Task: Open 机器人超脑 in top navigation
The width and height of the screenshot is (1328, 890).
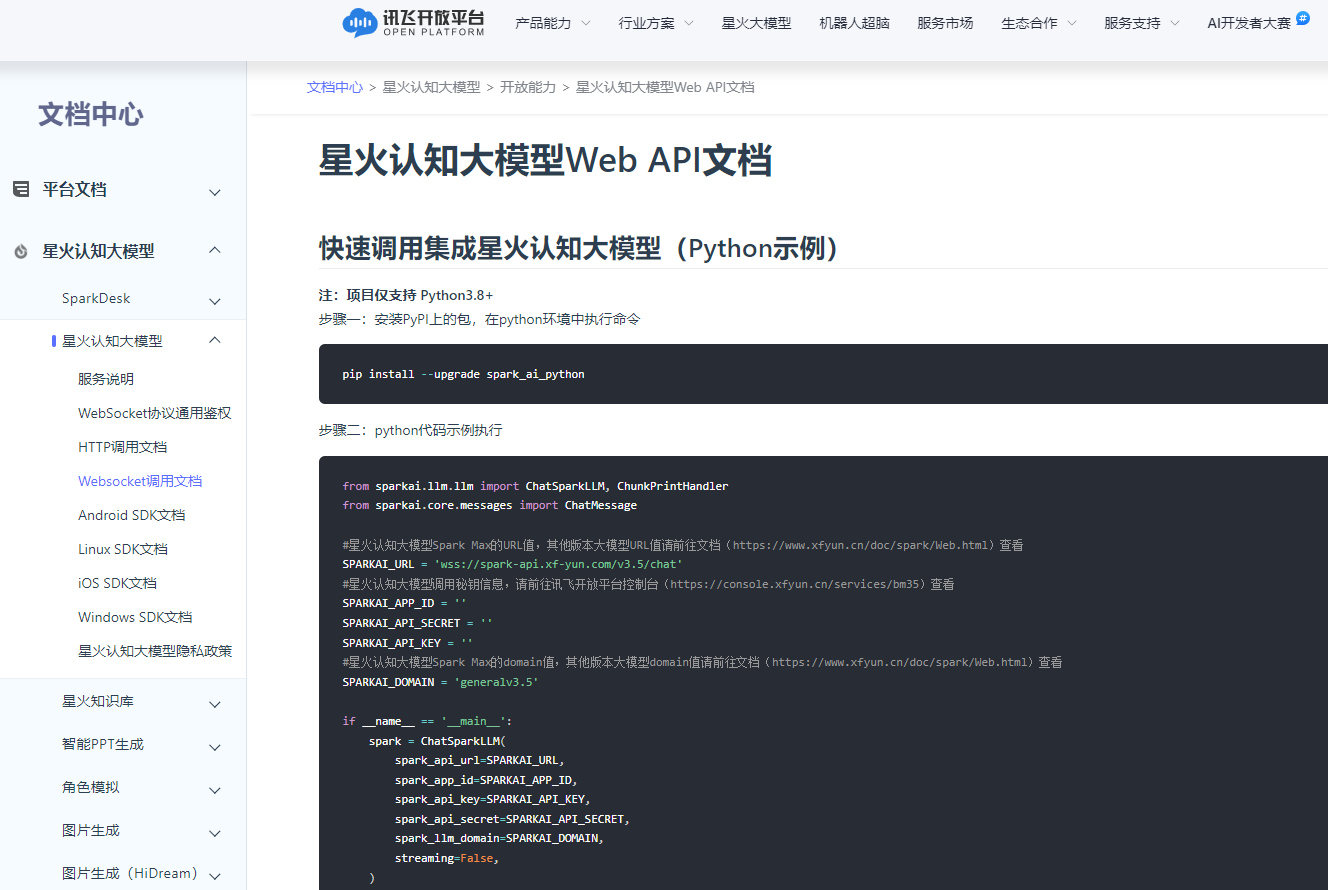Action: [x=854, y=23]
